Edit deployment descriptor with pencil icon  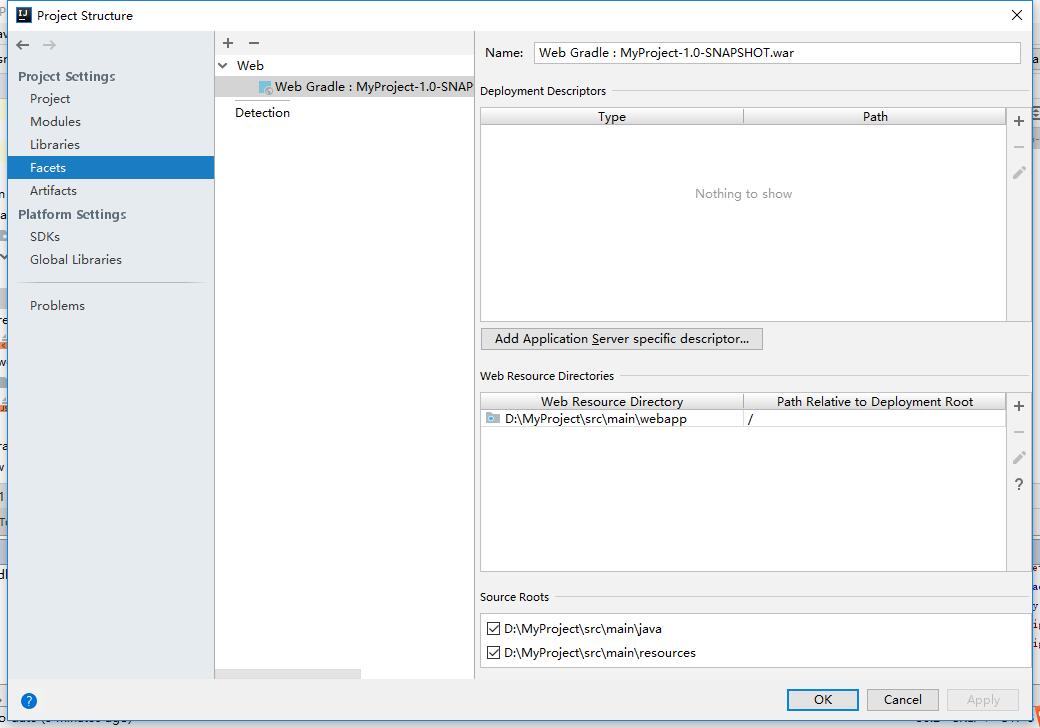point(1019,173)
